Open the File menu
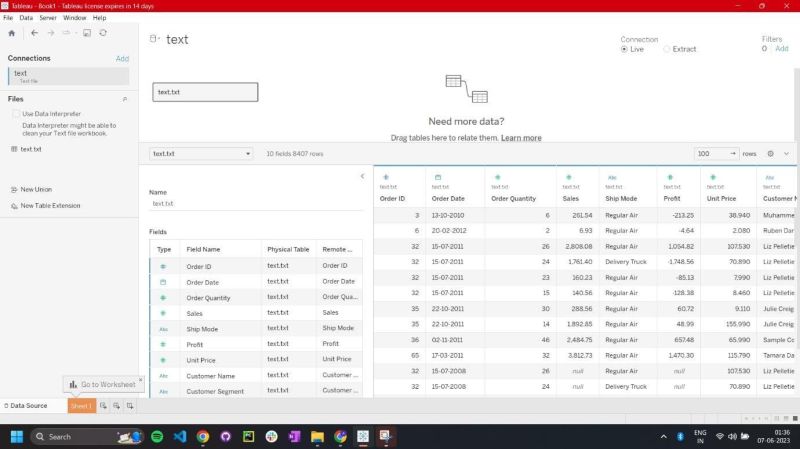The width and height of the screenshot is (800, 449). (x=8, y=18)
